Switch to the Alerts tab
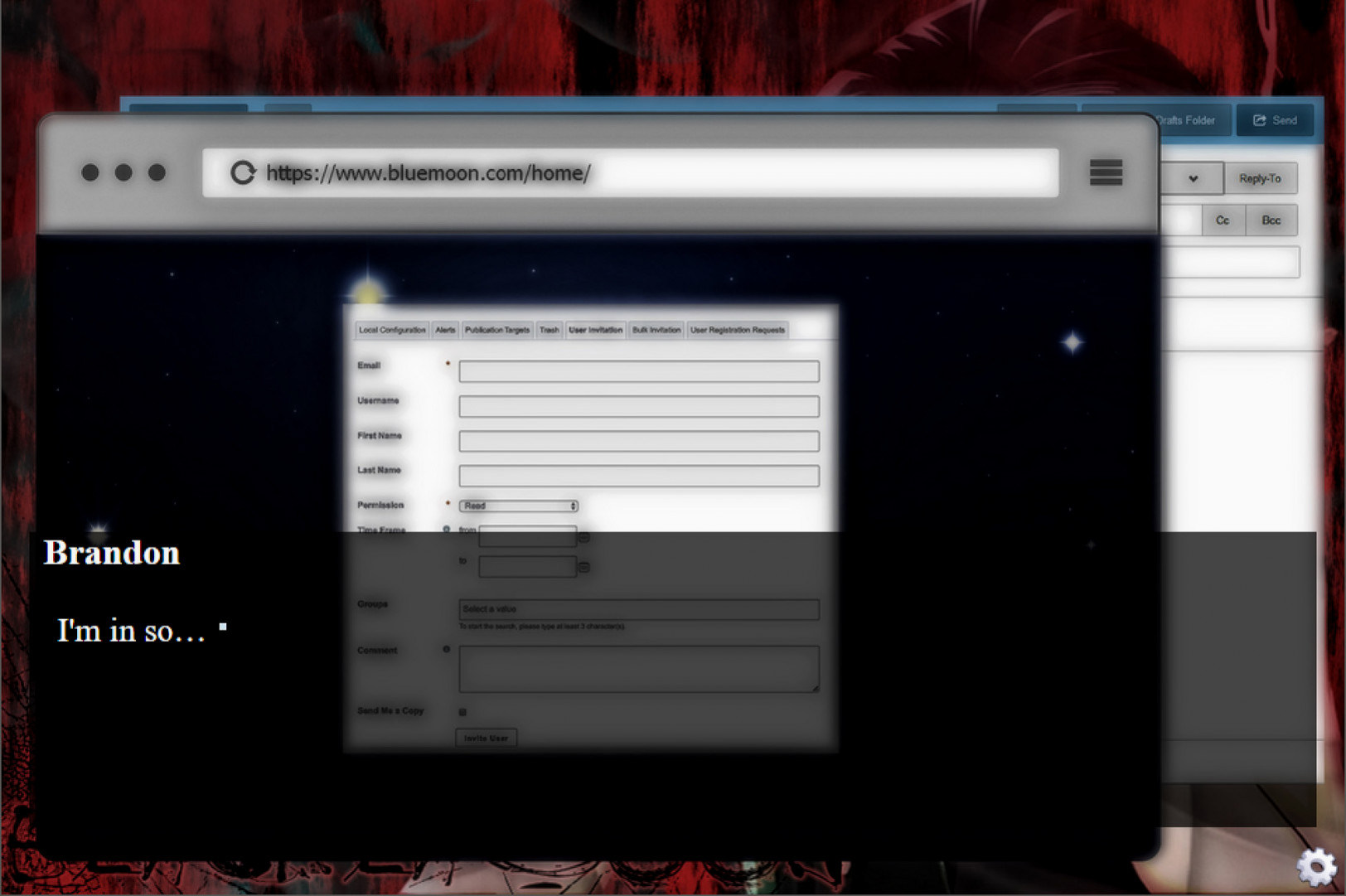1346x896 pixels. coord(445,330)
